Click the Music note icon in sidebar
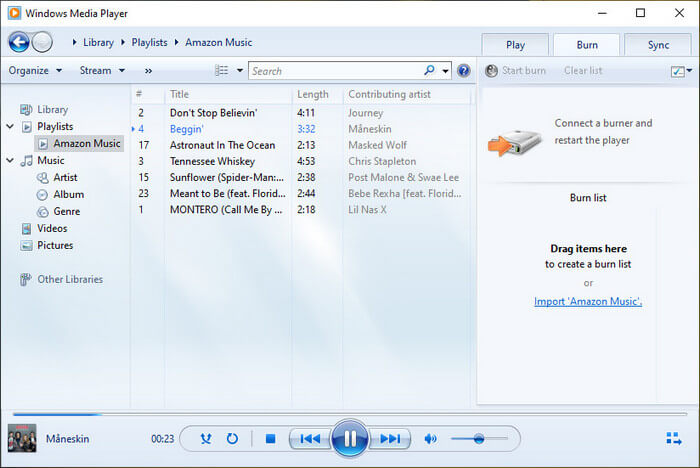Screen dimensions: 700x468 point(27,161)
